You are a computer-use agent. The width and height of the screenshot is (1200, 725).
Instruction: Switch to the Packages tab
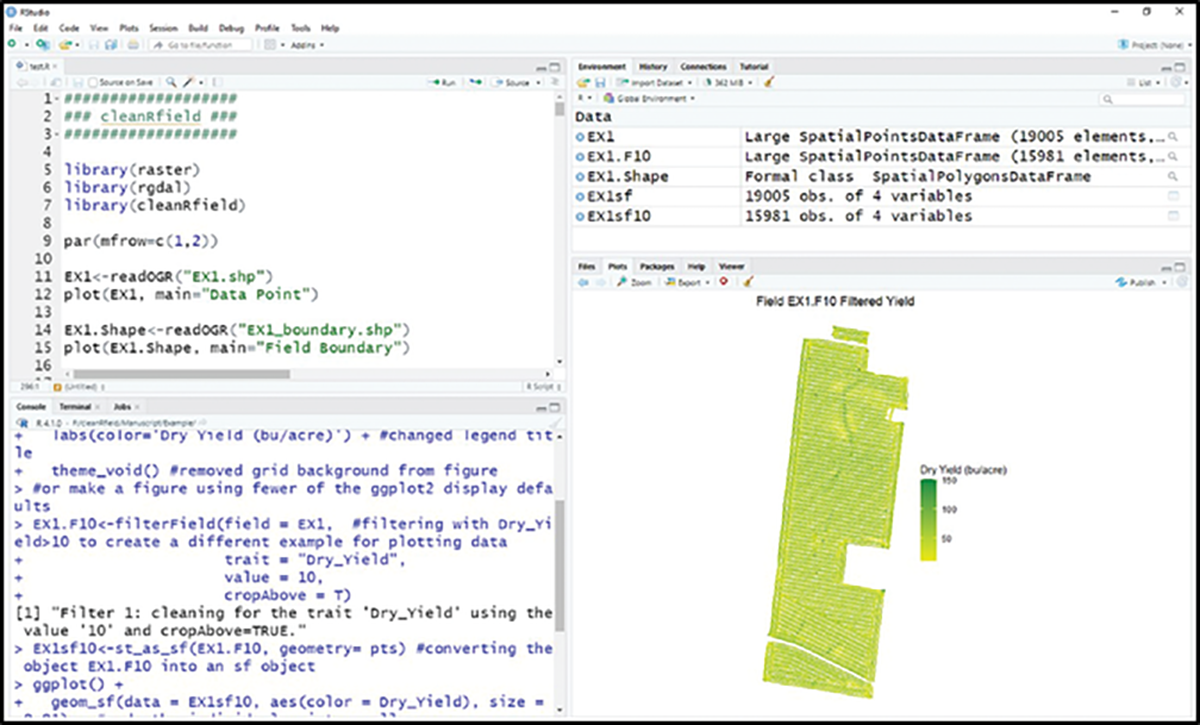click(x=657, y=267)
